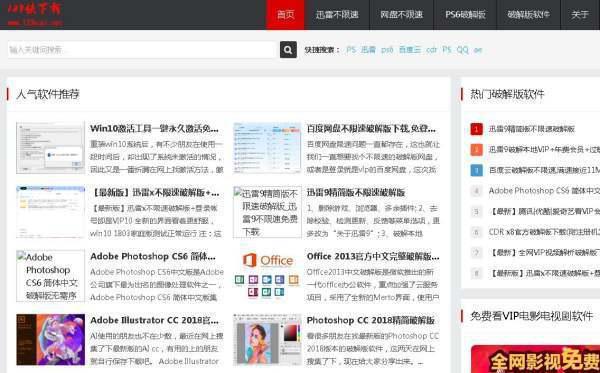Open sidebar item 迅雷9破解本地VIP+年费会员
The height and width of the screenshot is (373, 600).
544,150
